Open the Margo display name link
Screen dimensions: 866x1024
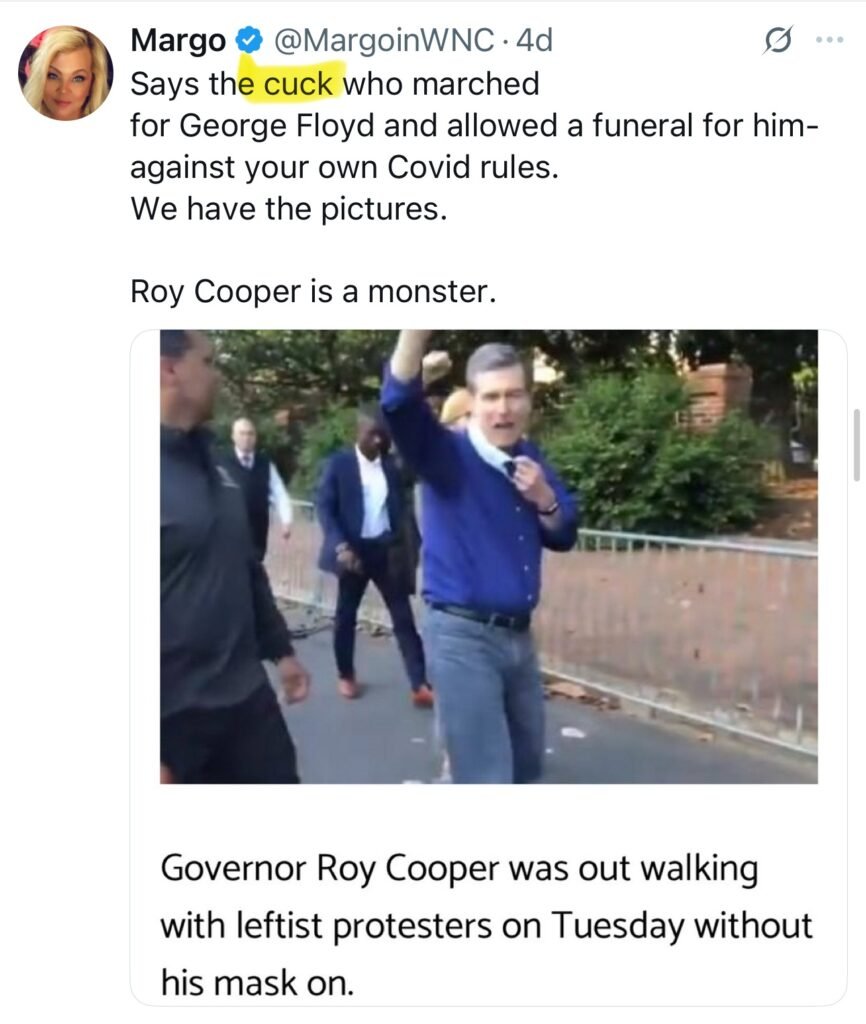click(180, 41)
